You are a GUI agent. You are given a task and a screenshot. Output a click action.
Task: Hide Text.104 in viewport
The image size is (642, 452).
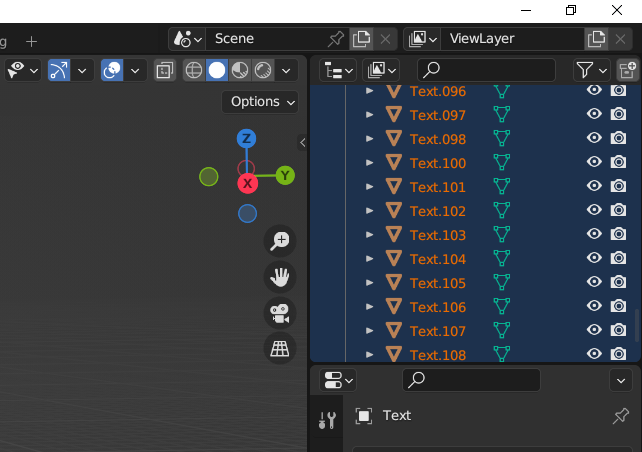tap(594, 258)
